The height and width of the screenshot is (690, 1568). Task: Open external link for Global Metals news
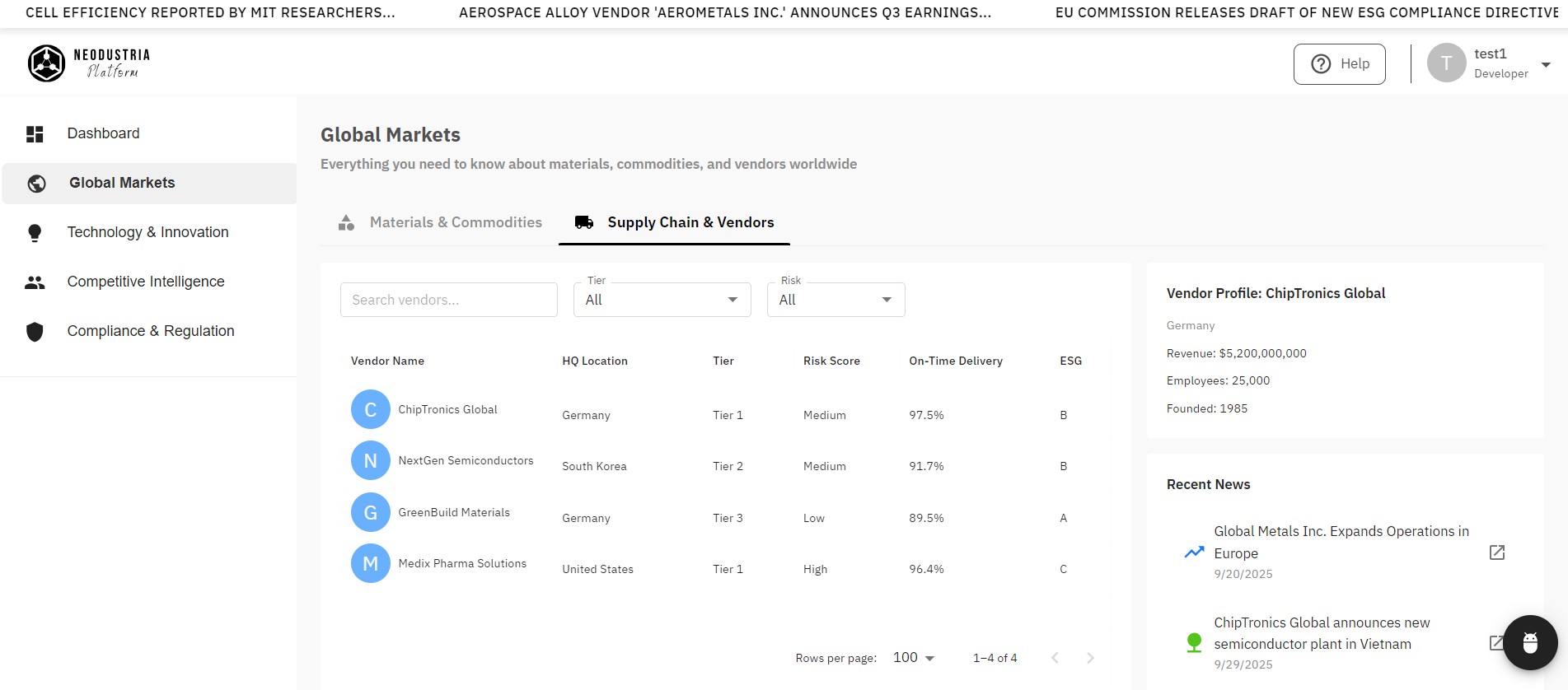[x=1496, y=552]
